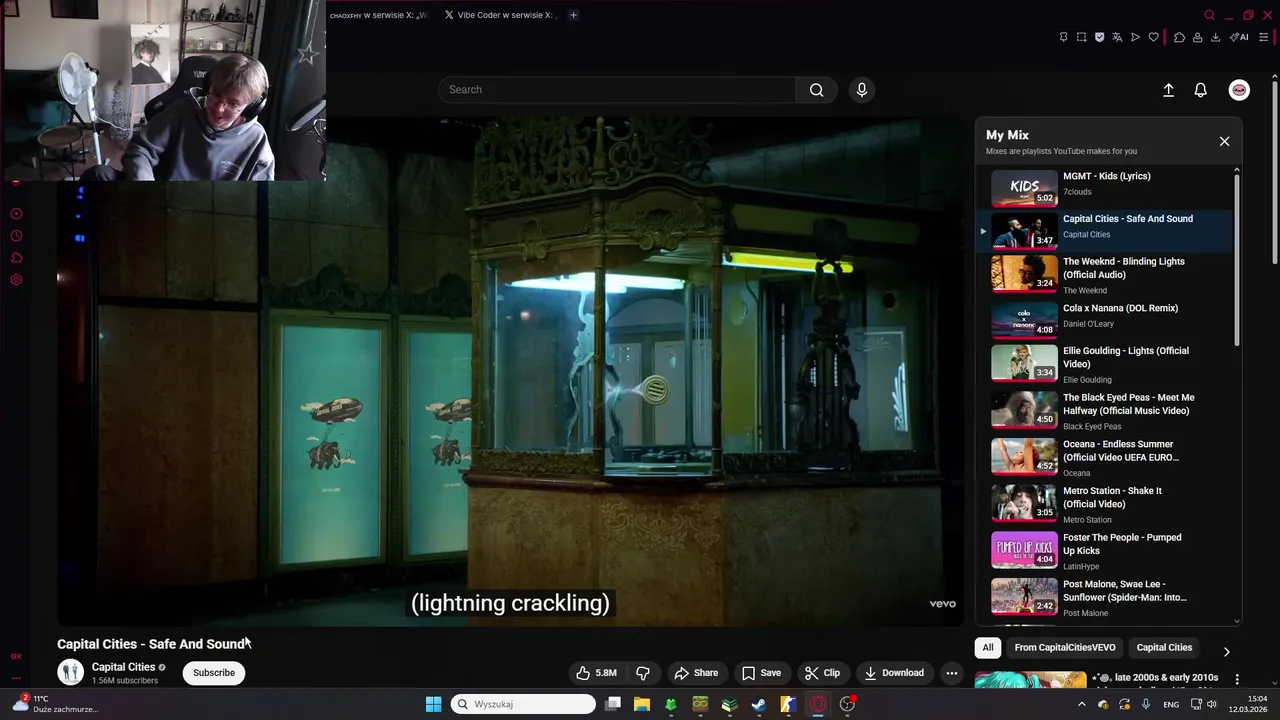Switch to the CHAOXFHY X tab
The width and height of the screenshot is (1280, 720).
[378, 15]
